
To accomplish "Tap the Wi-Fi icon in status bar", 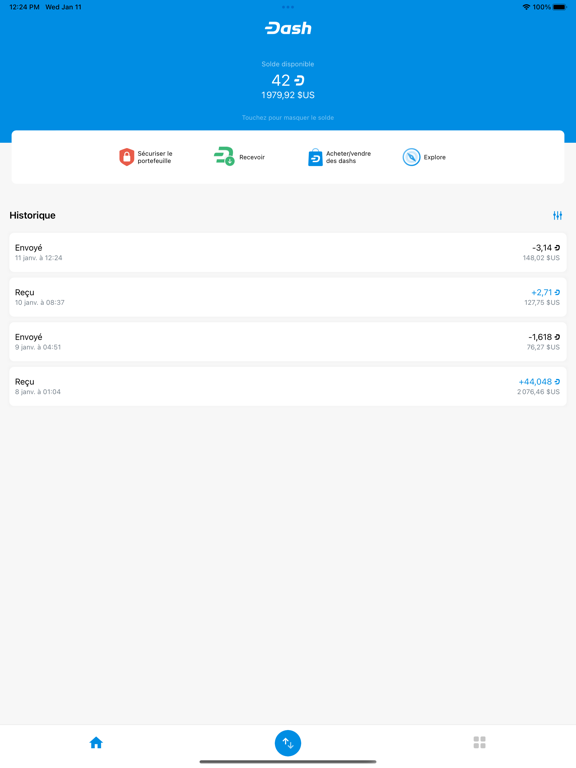I will point(527,7).
